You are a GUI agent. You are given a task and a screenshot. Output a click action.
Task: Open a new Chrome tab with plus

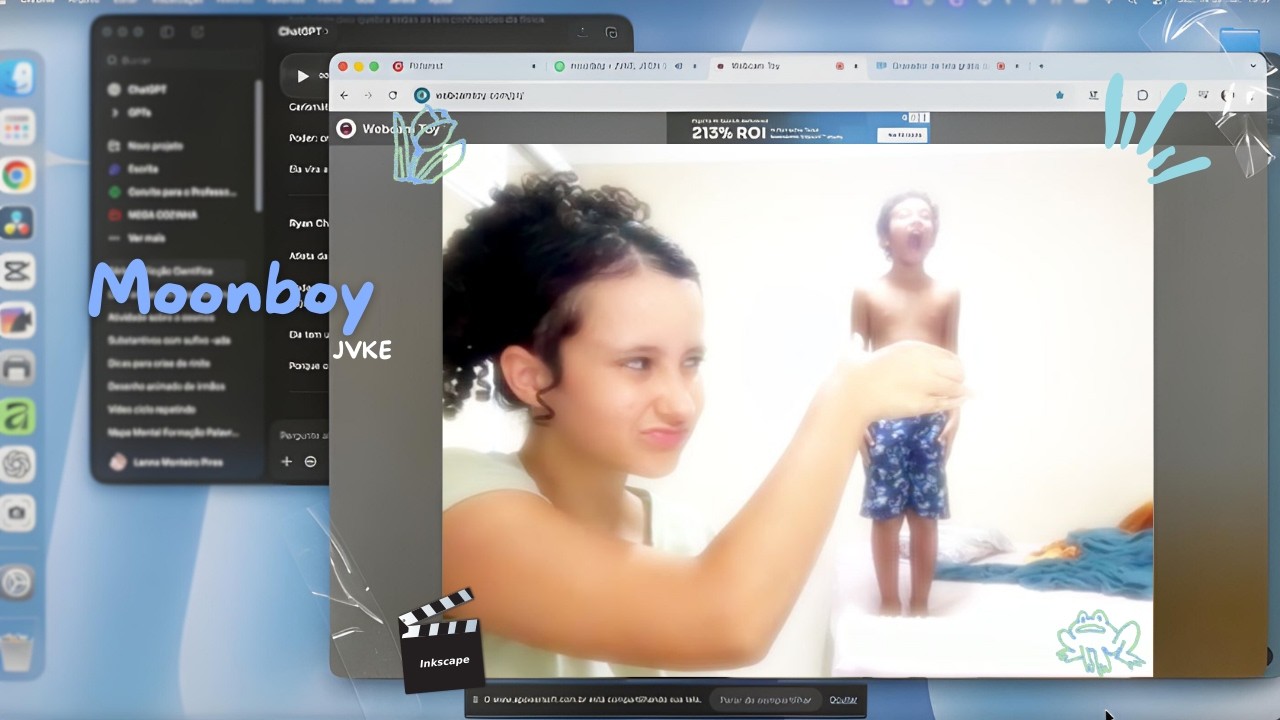(1041, 66)
